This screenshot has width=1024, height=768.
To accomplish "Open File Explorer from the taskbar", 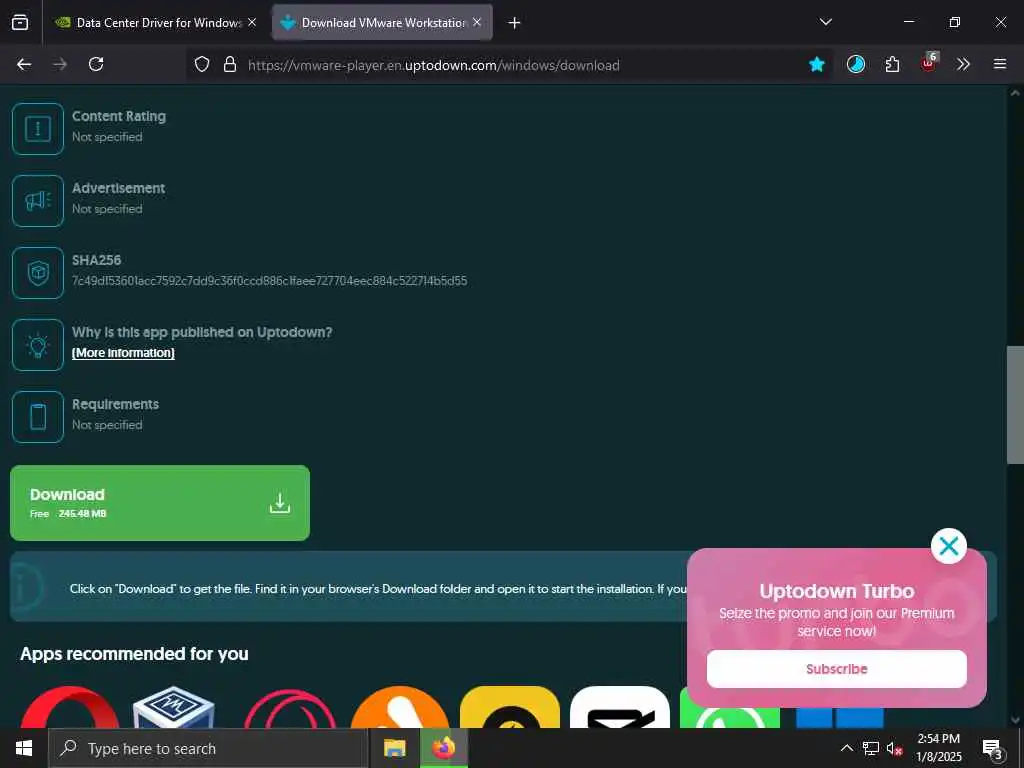I will coord(394,748).
